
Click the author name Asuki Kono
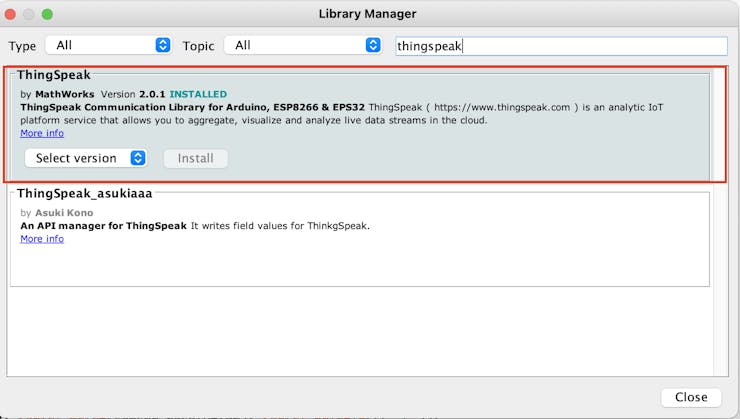[x=64, y=213]
